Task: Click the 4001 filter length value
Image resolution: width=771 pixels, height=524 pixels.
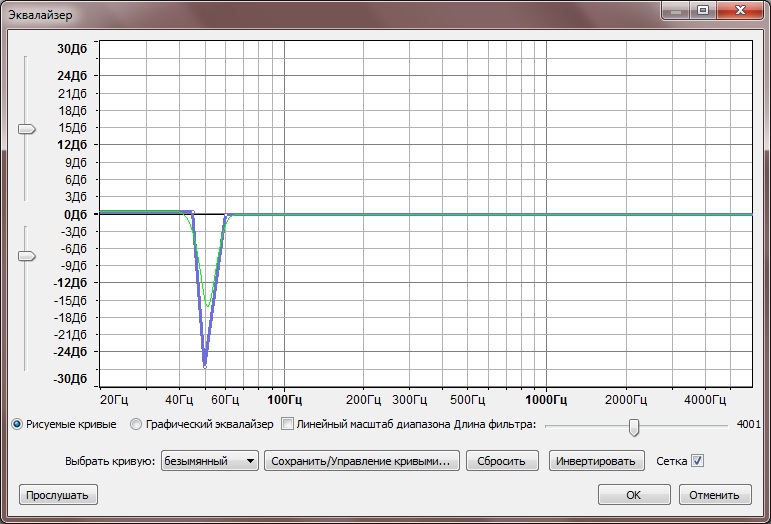Action: pyautogui.click(x=748, y=424)
